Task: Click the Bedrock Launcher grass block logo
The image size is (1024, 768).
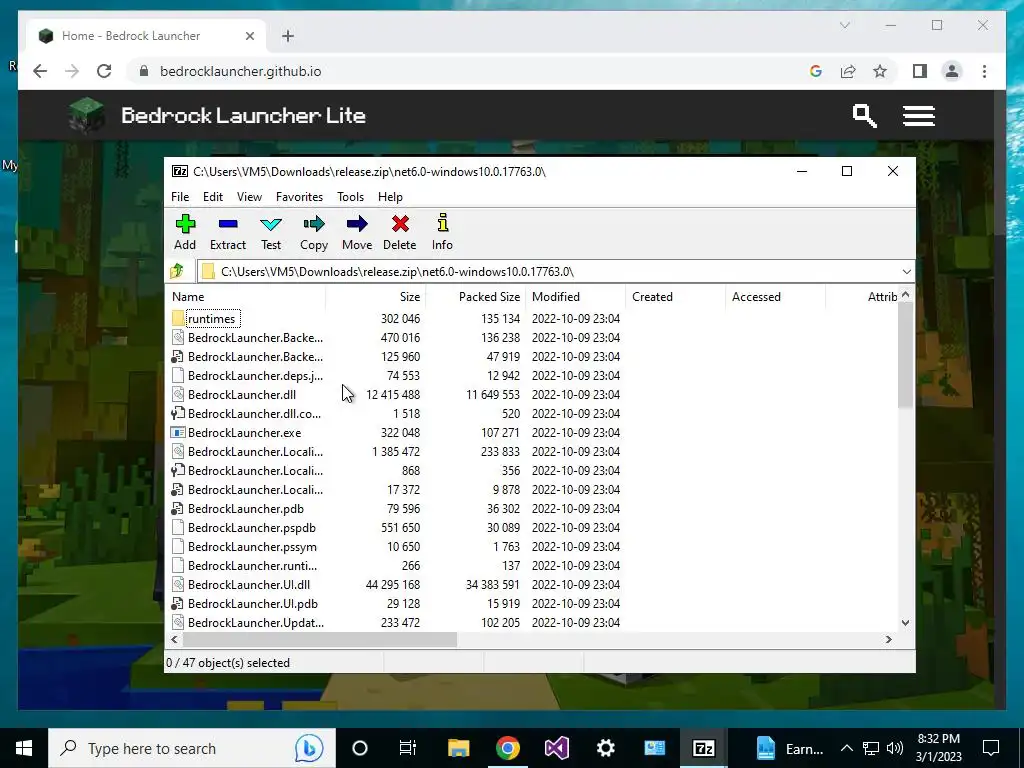Action: pos(87,115)
